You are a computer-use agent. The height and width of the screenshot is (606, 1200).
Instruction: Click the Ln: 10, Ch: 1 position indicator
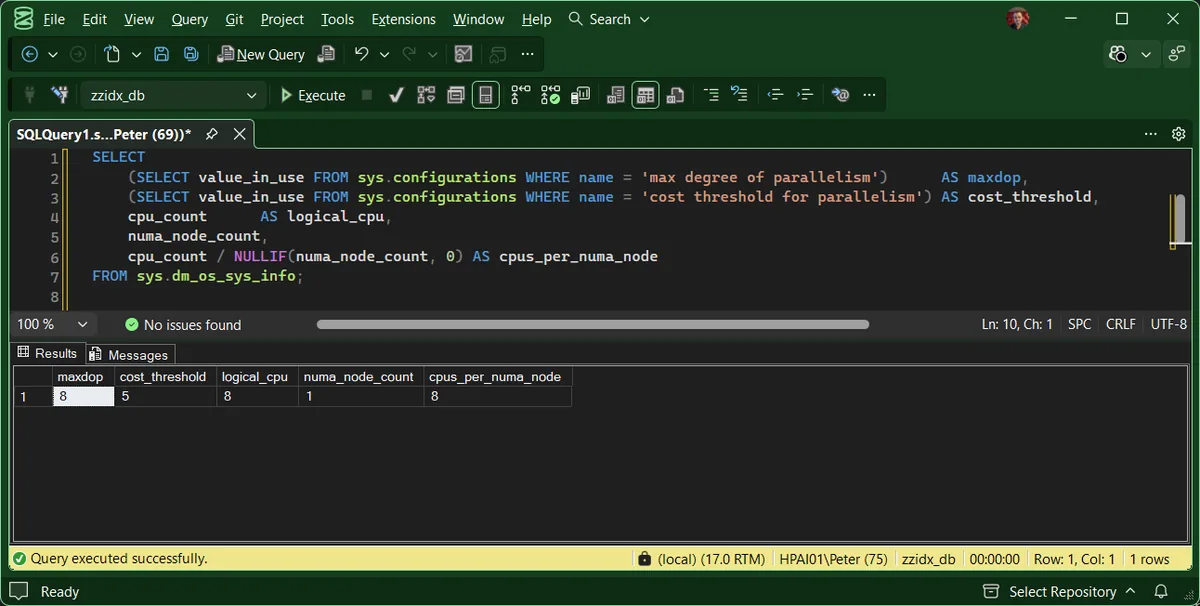pos(1017,324)
